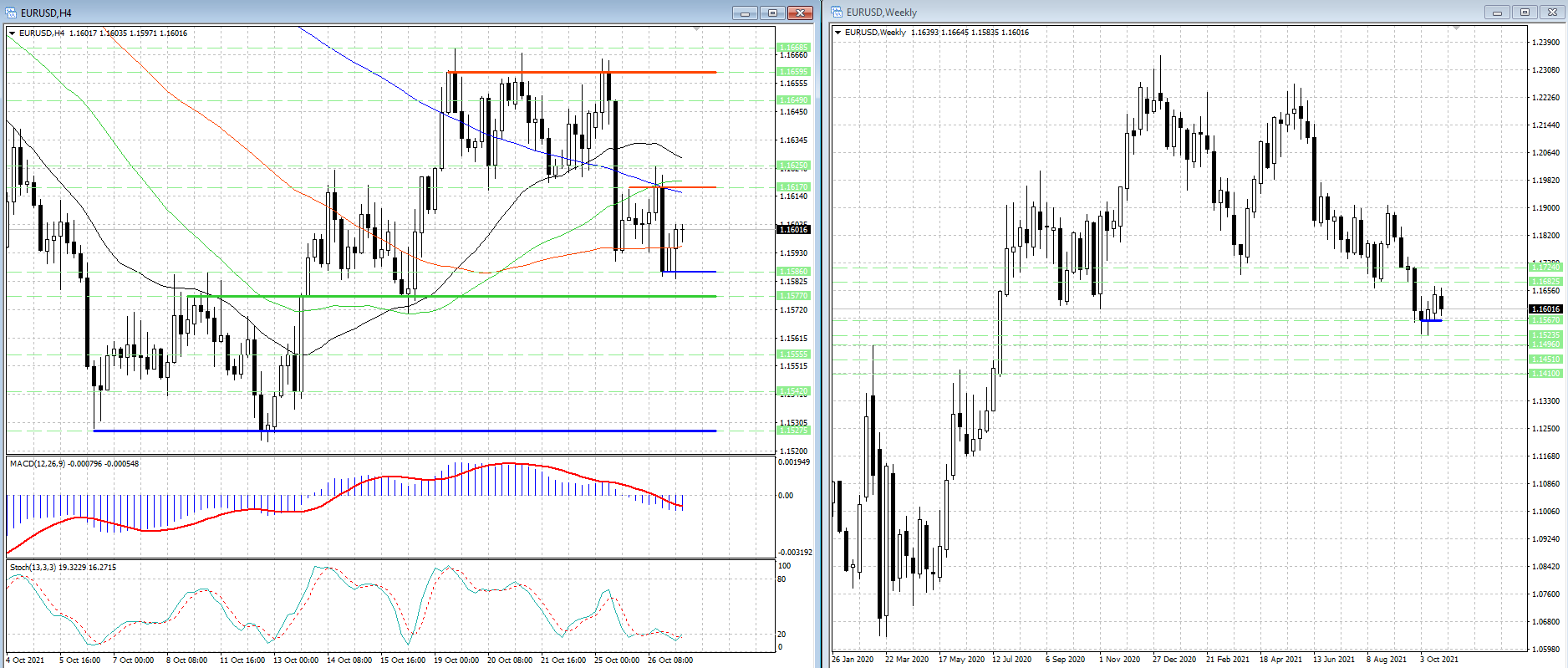
Task: Click the 26 Jan 2020 date on Weekly time axis
Action: 853,660
